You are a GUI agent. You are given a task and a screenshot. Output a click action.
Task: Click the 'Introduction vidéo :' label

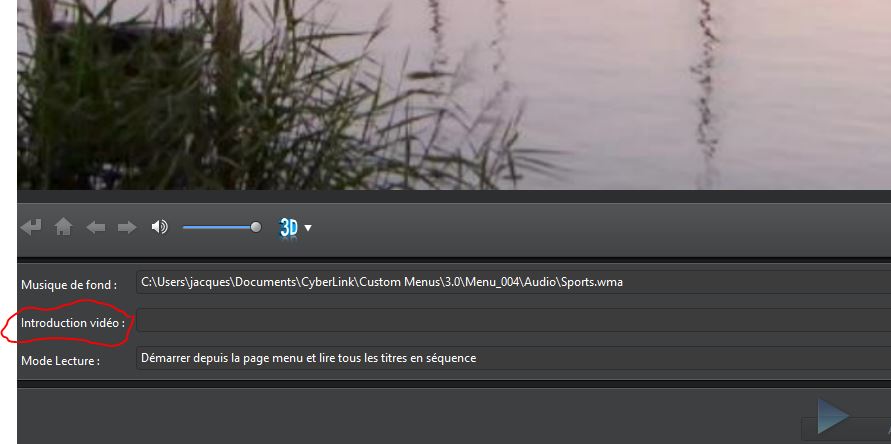[73, 323]
